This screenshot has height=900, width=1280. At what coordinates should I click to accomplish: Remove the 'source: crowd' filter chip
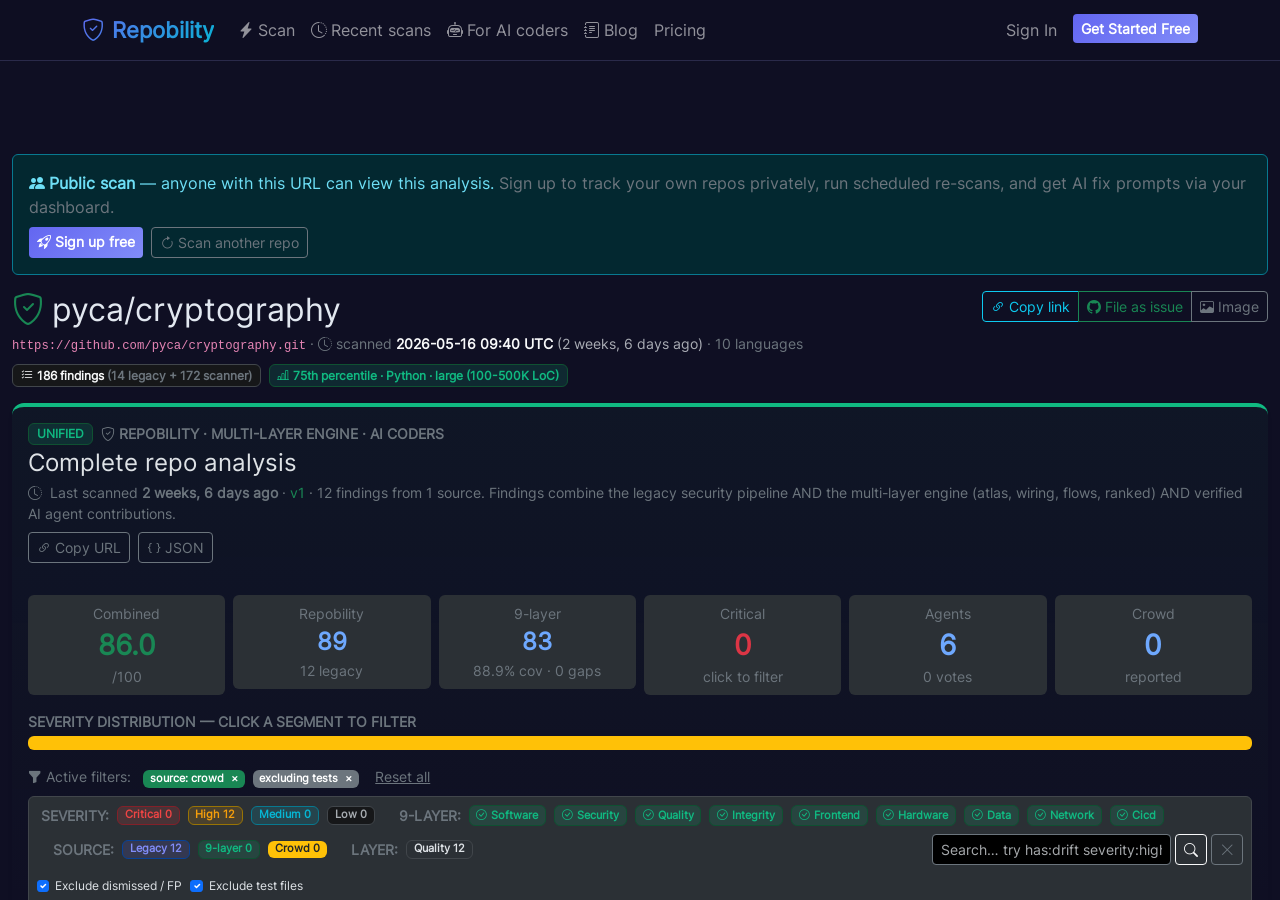tap(235, 778)
